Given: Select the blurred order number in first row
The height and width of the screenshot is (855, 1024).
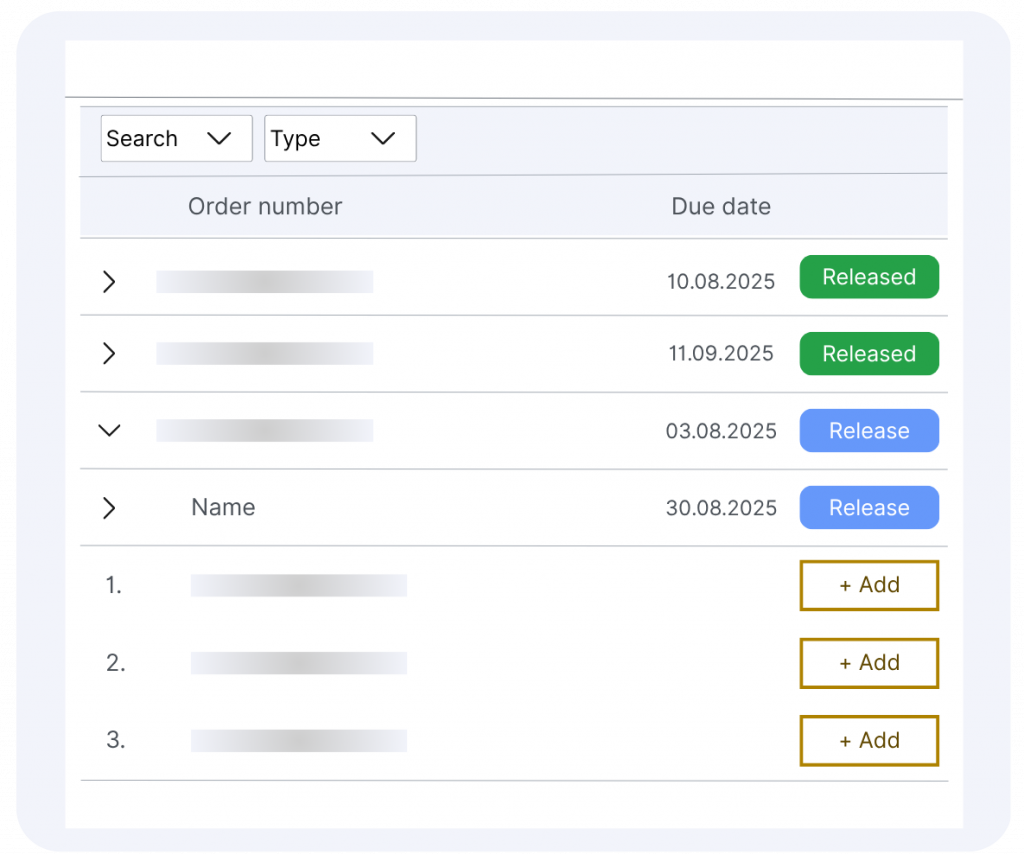Looking at the screenshot, I should 264,282.
